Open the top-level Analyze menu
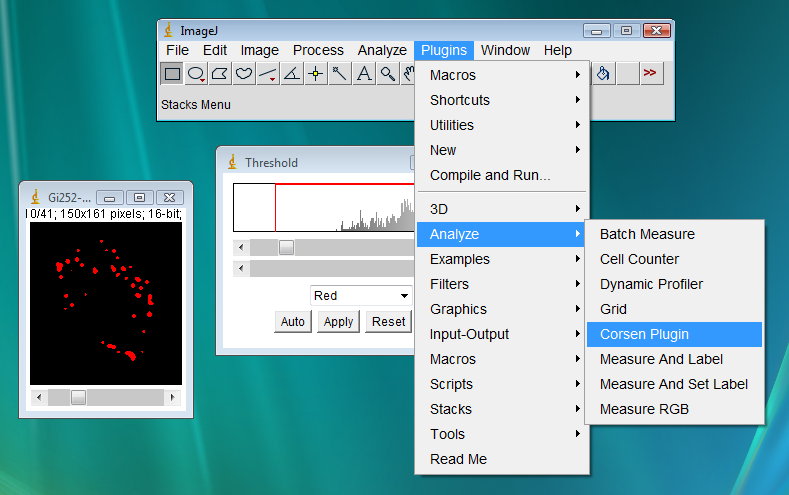The width and height of the screenshot is (789, 495). coord(382,50)
